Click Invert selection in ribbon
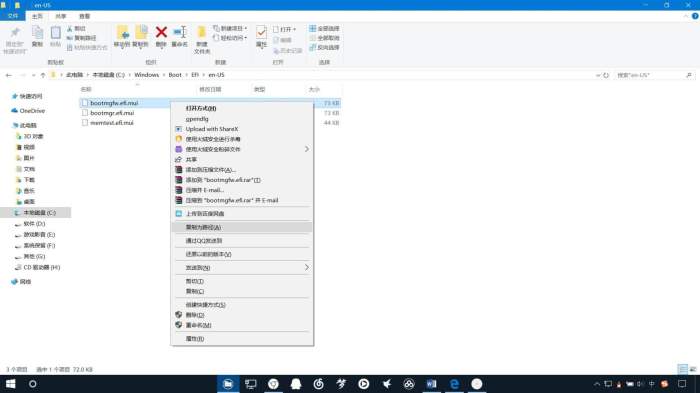 point(324,47)
